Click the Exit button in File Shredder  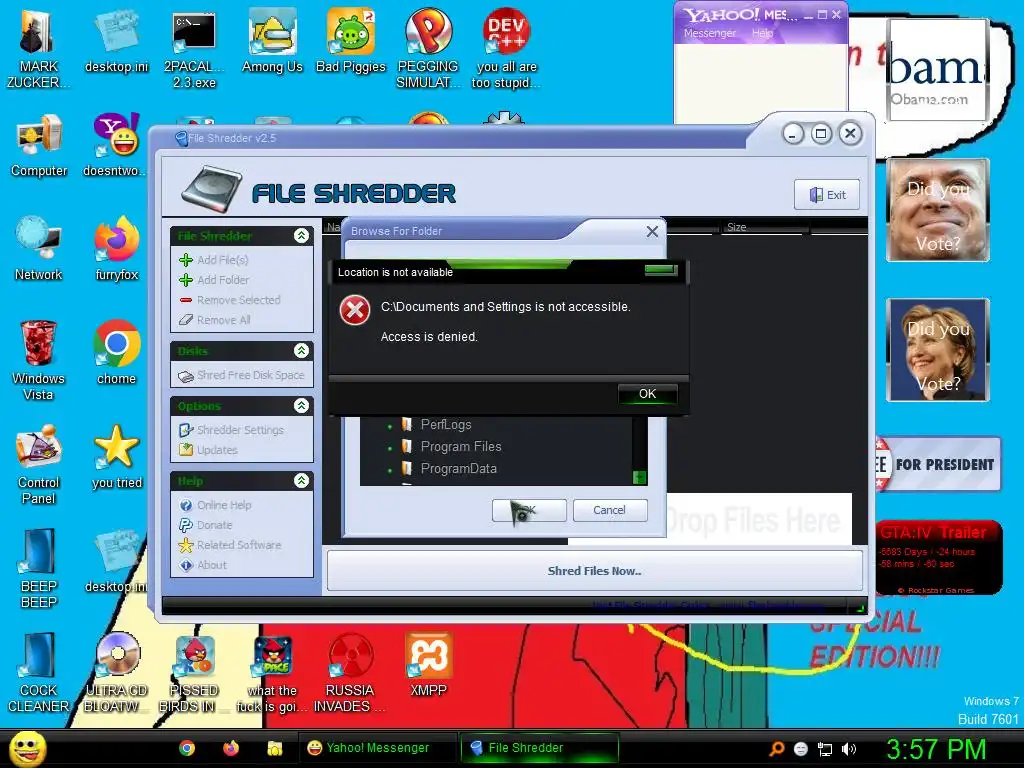(x=827, y=195)
